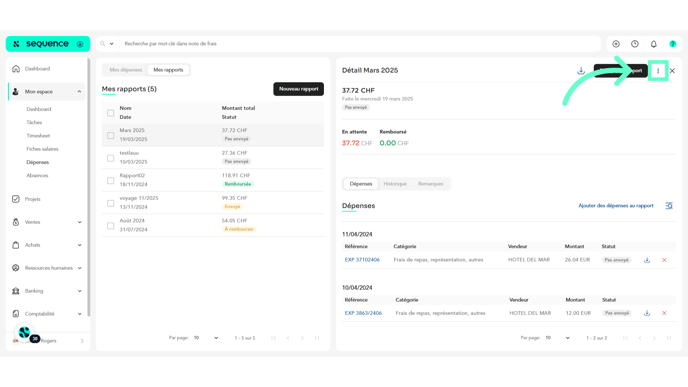Viewport: 688px width, 387px height.
Task: Expand the Comptabilité menu chevron
Action: click(x=79, y=314)
